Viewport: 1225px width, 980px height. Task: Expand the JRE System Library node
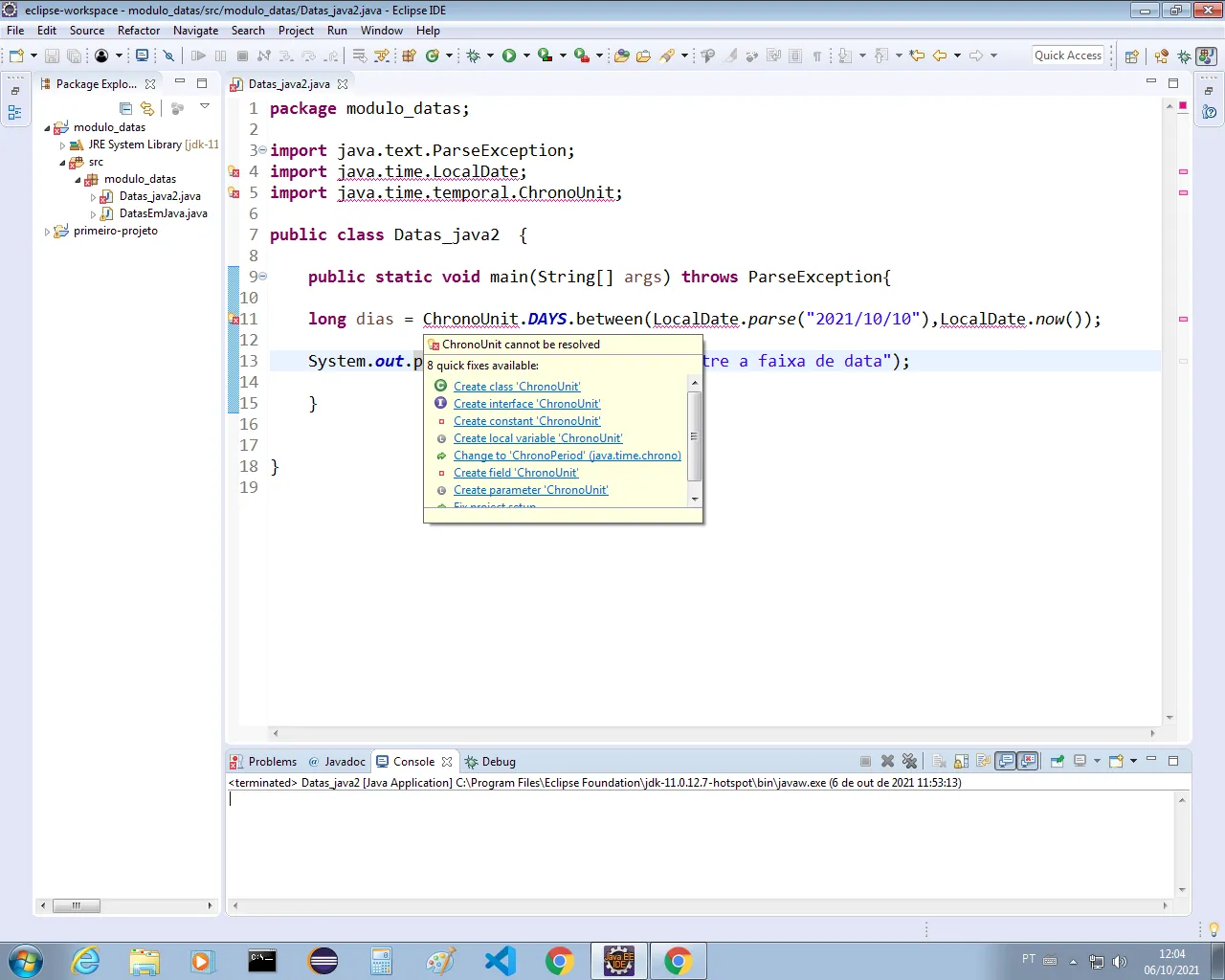point(63,145)
